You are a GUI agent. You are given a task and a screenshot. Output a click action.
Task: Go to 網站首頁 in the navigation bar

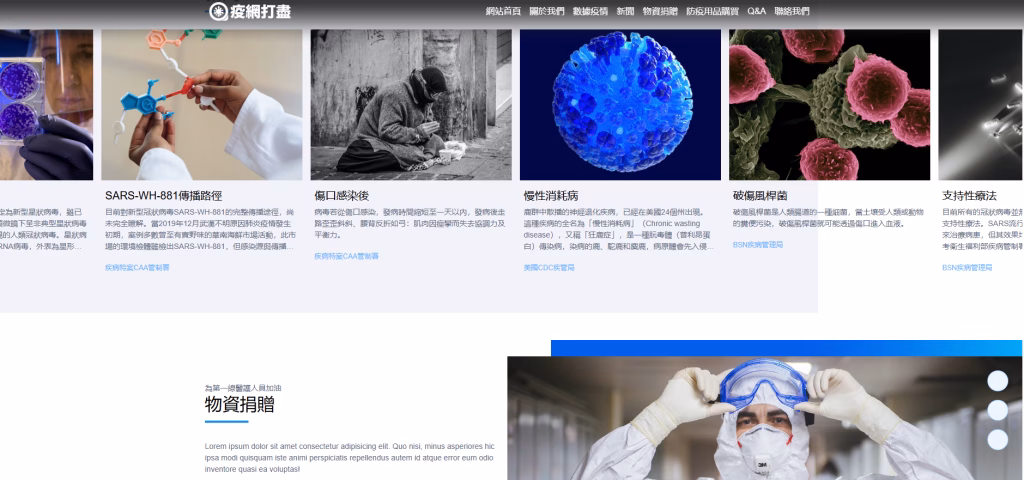tap(503, 12)
